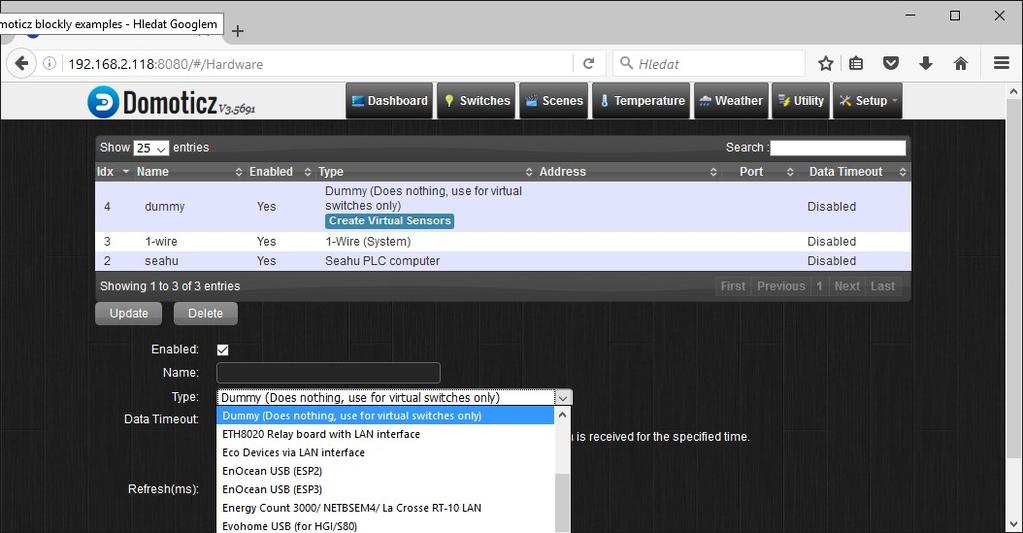Click the Update button

129,313
